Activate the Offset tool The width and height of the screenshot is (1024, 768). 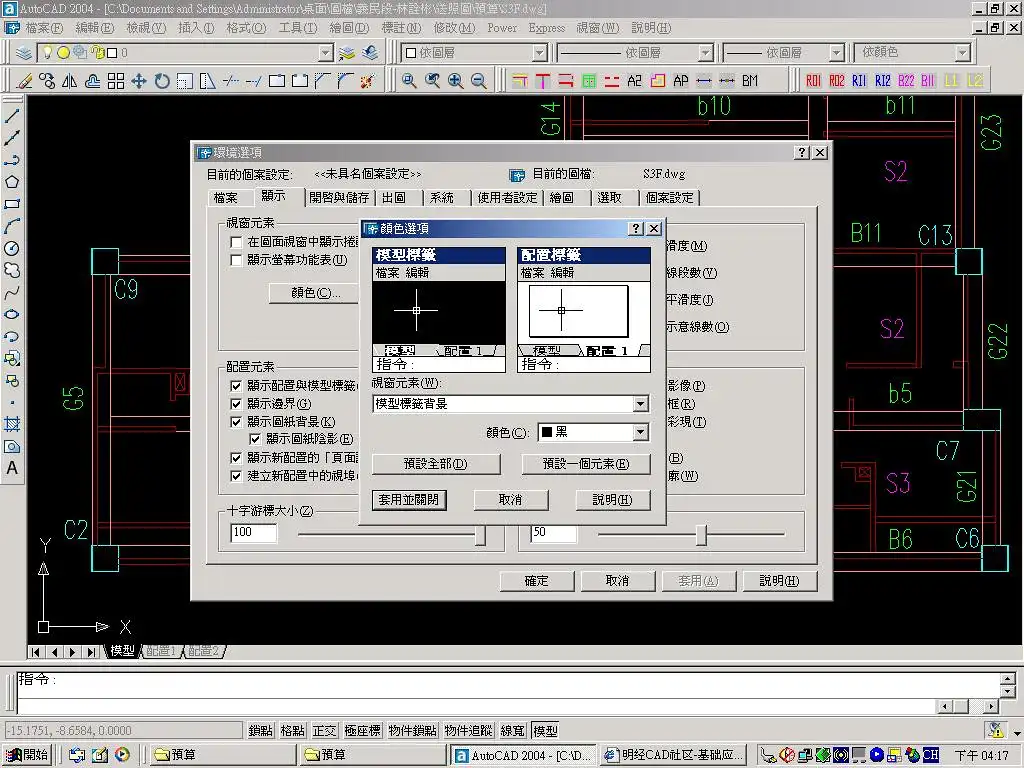[x=93, y=81]
